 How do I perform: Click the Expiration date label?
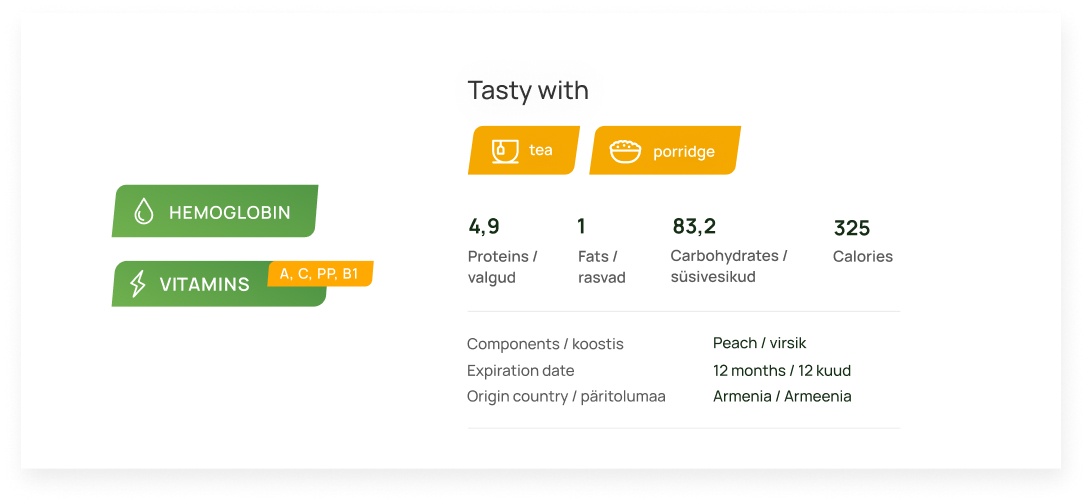520,371
